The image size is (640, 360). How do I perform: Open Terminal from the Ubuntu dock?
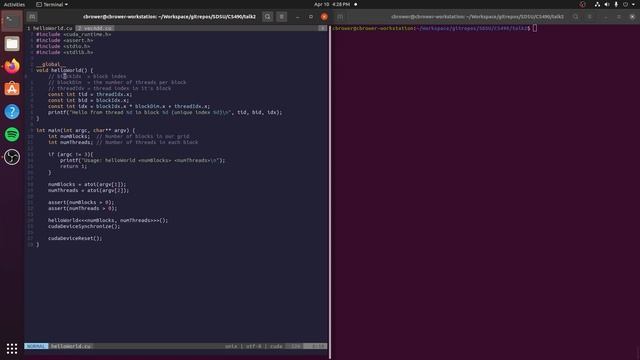[12, 21]
